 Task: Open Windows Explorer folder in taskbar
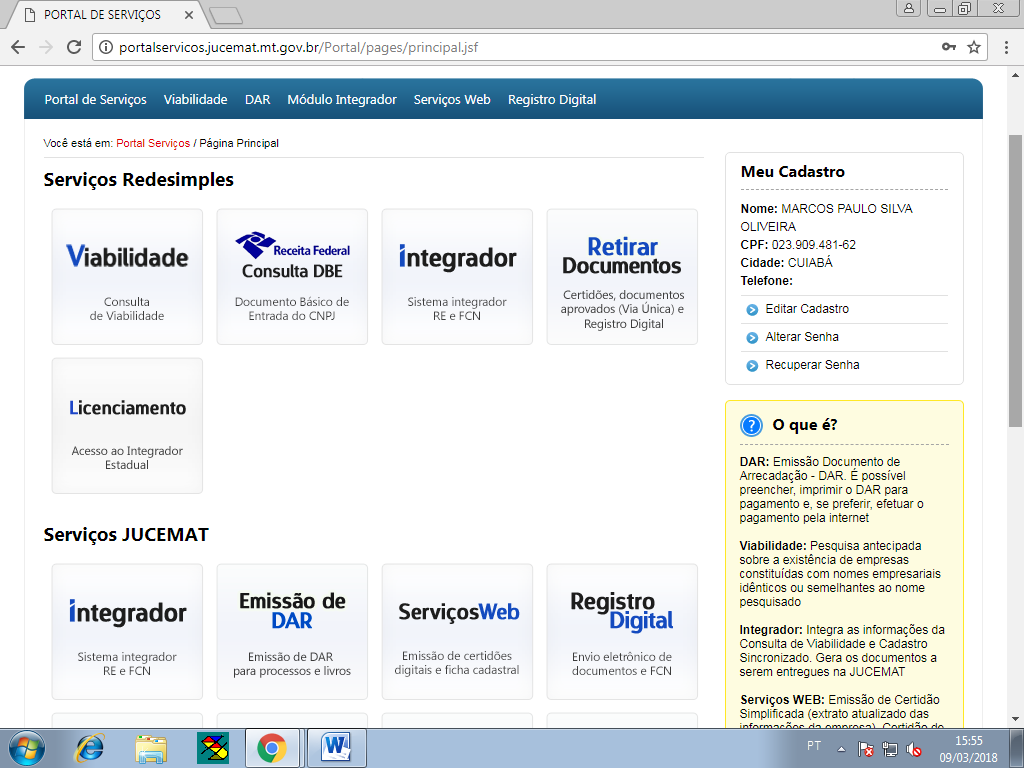[152, 748]
